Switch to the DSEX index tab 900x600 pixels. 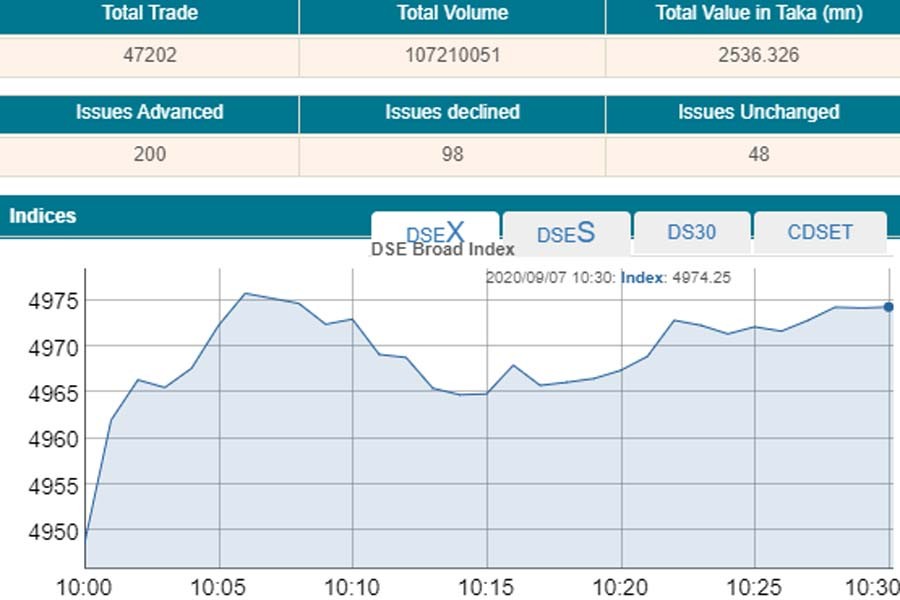pyautogui.click(x=435, y=233)
